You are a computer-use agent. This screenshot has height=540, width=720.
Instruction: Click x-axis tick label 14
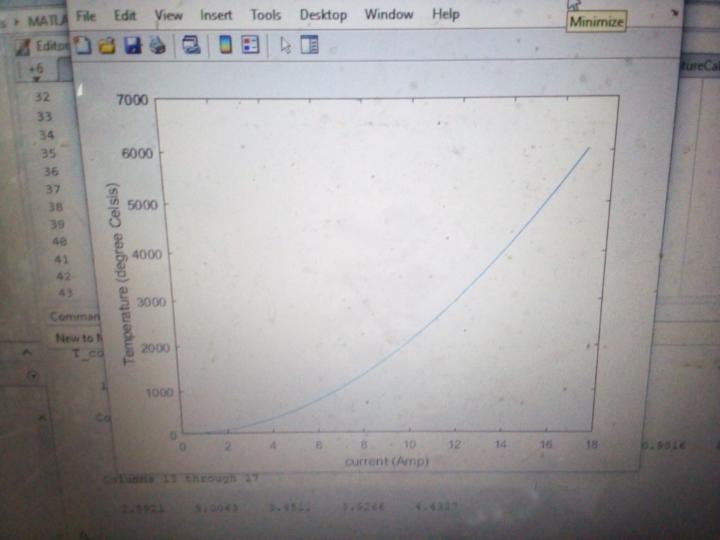(x=501, y=444)
